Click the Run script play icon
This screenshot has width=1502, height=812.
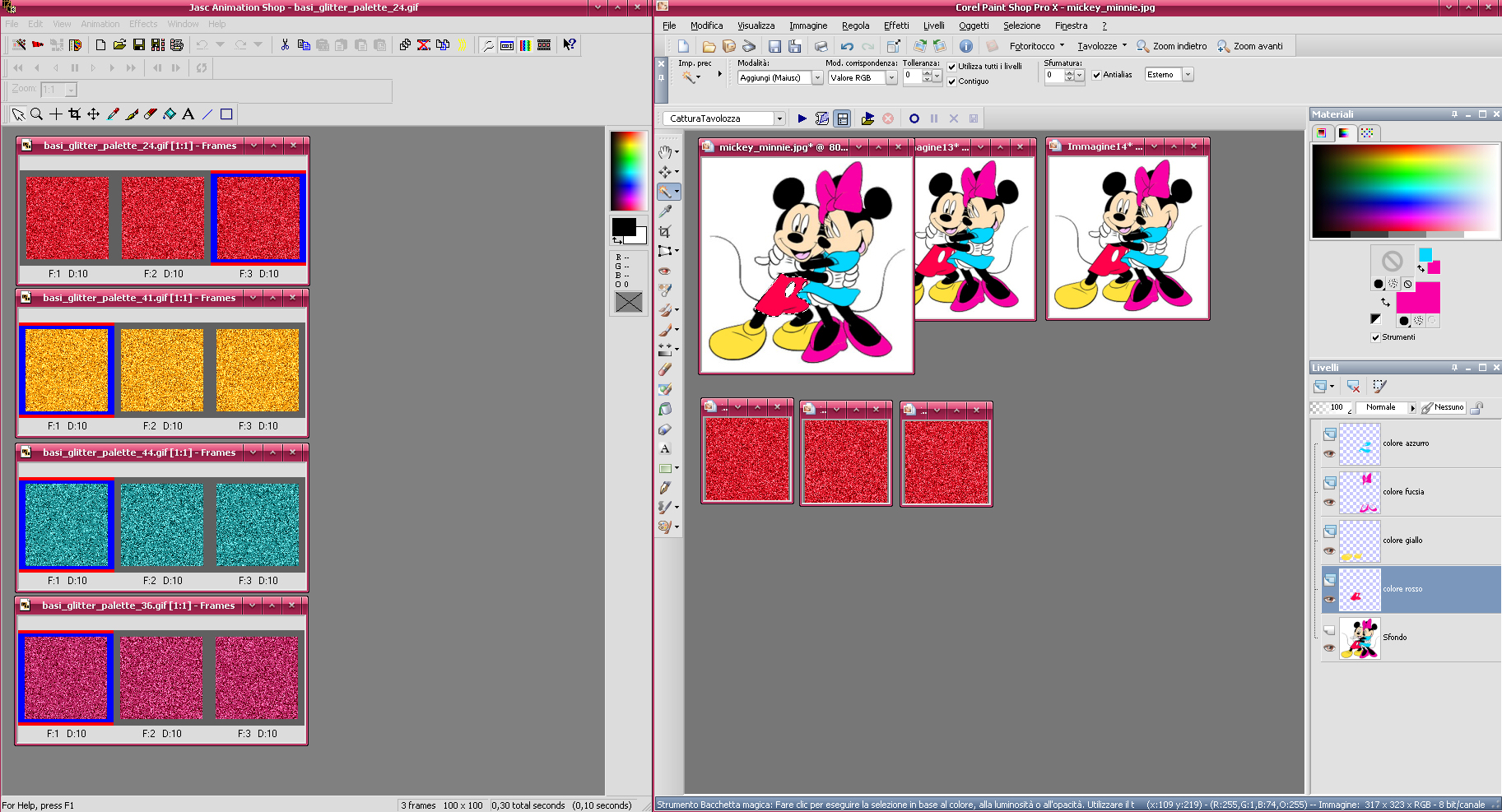pos(802,118)
